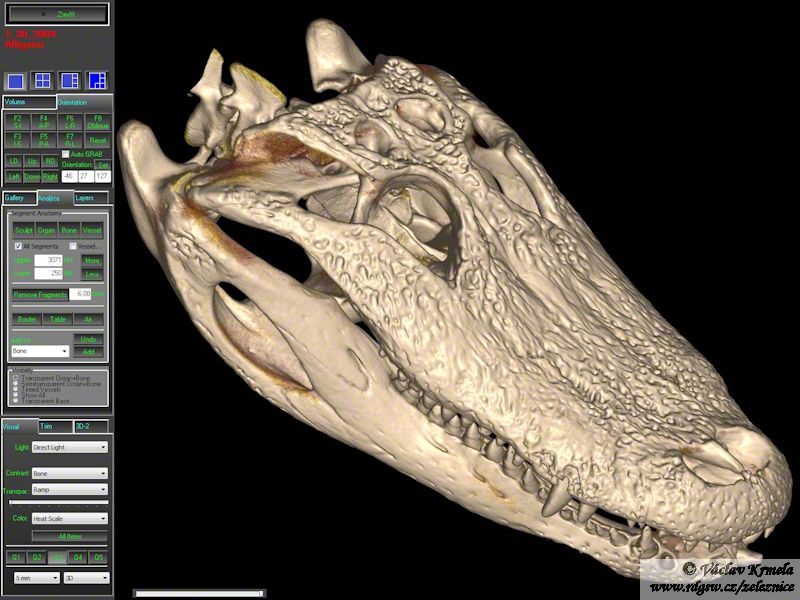
Task: Click the fragment size field 6.00
Action: tap(80, 294)
